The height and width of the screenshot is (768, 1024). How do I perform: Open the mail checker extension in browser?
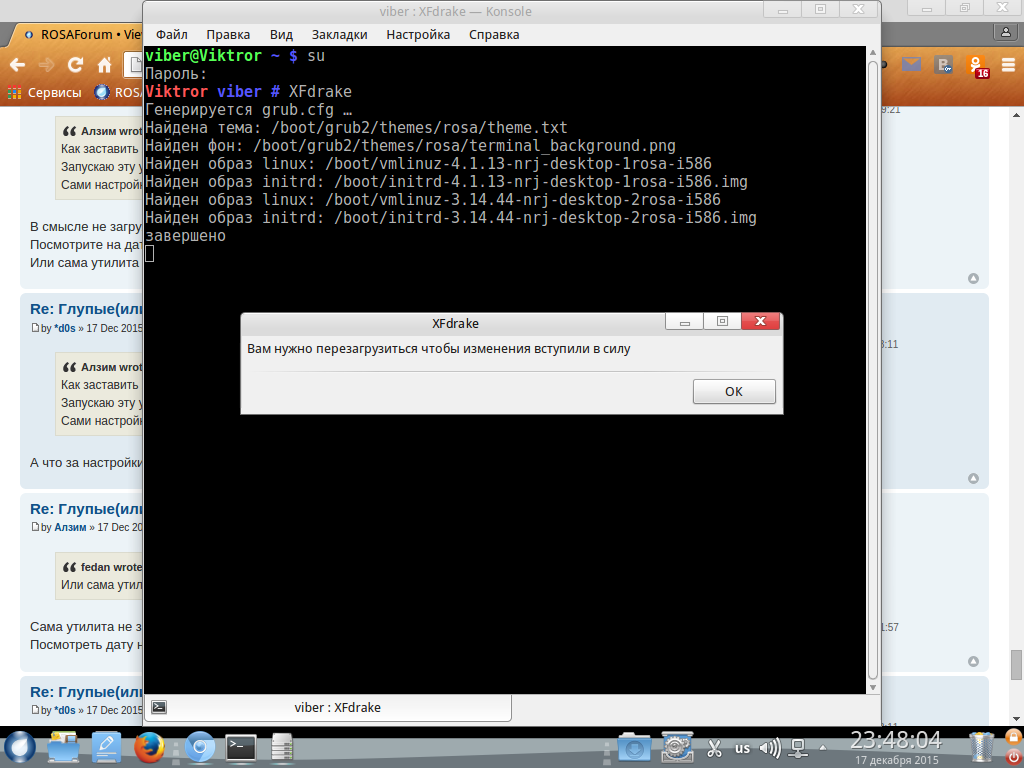tap(911, 64)
